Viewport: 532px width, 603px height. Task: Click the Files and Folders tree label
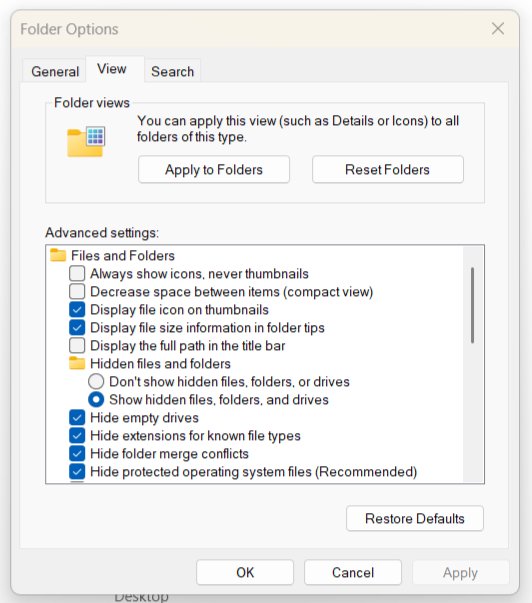pyautogui.click(x=123, y=256)
